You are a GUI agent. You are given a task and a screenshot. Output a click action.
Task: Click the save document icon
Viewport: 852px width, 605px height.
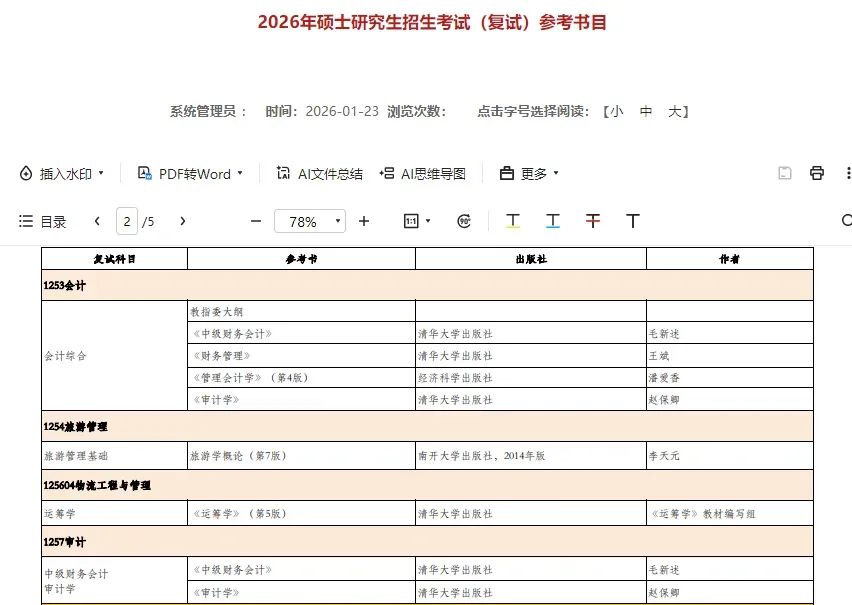(x=785, y=173)
